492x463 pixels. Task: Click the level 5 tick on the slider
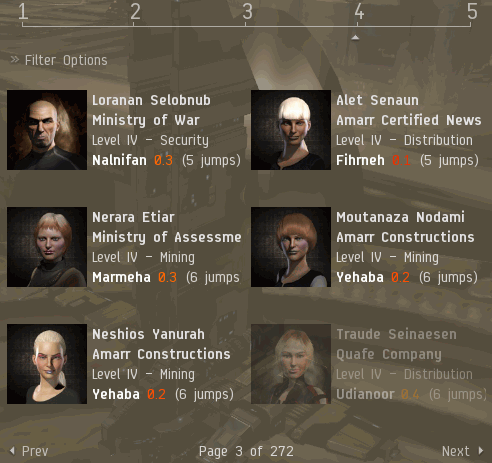click(472, 12)
